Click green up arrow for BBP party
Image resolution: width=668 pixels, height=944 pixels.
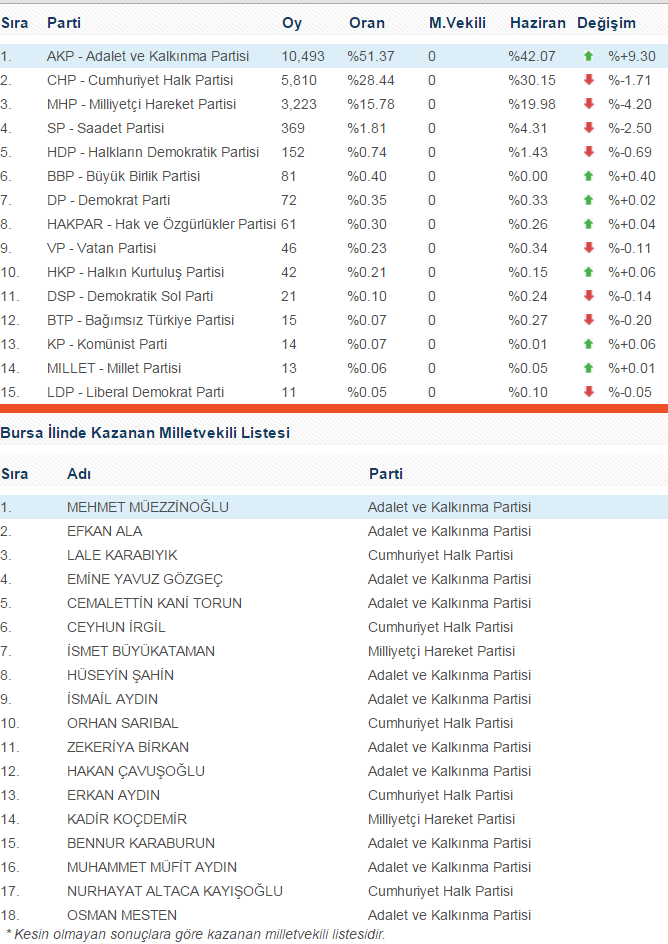point(589,177)
